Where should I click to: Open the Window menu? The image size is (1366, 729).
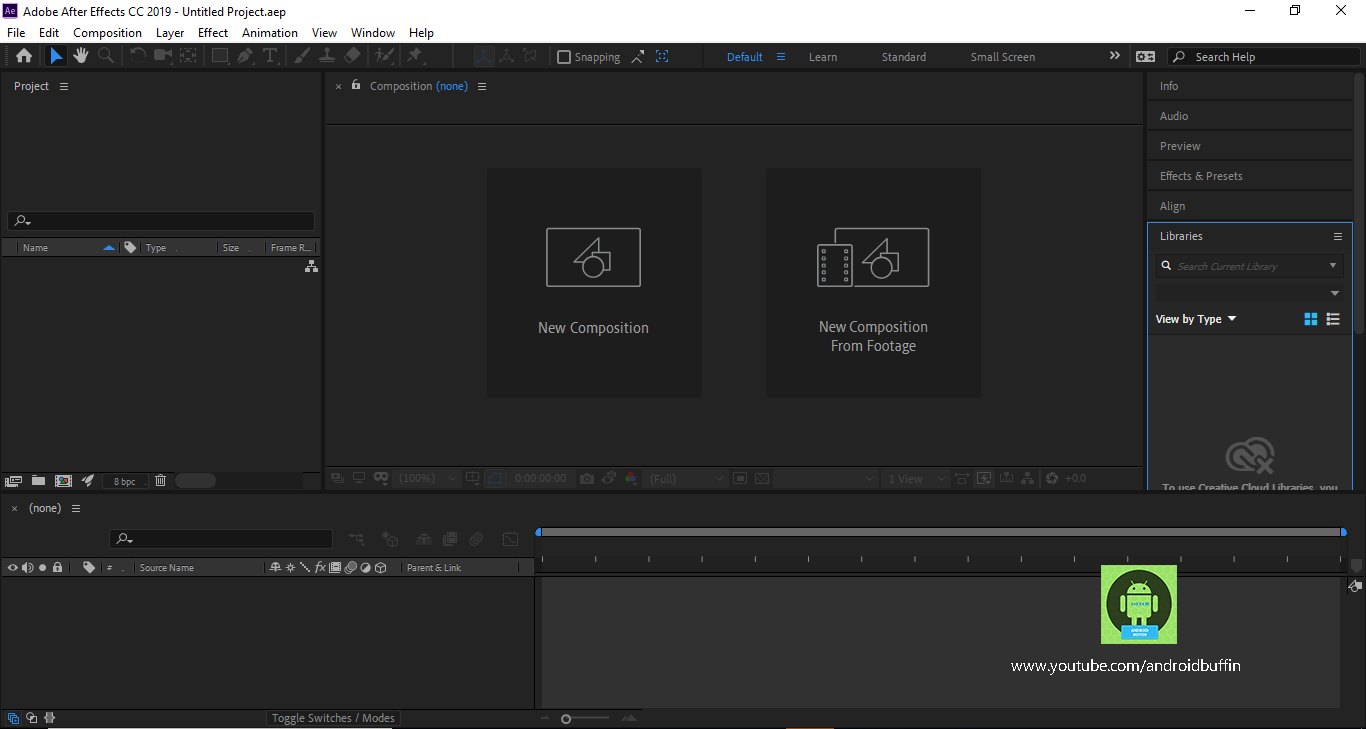pos(373,32)
